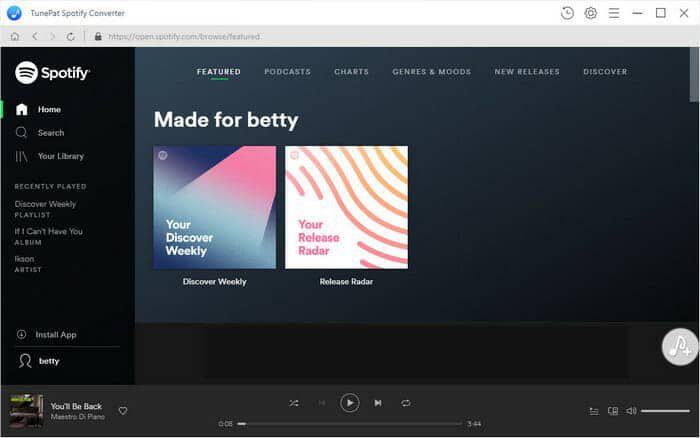Play the current track
Viewport: 700px width, 438px height.
point(350,403)
